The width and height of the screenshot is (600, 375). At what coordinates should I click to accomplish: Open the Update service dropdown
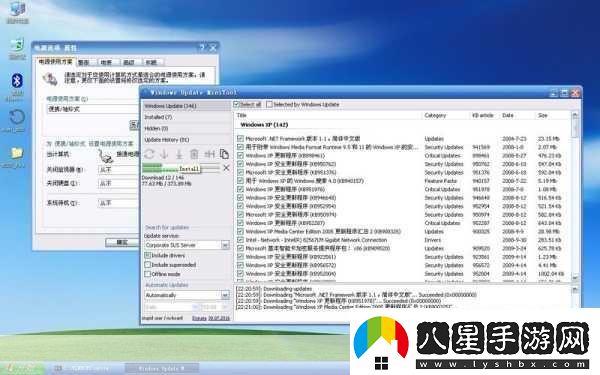pyautogui.click(x=225, y=245)
